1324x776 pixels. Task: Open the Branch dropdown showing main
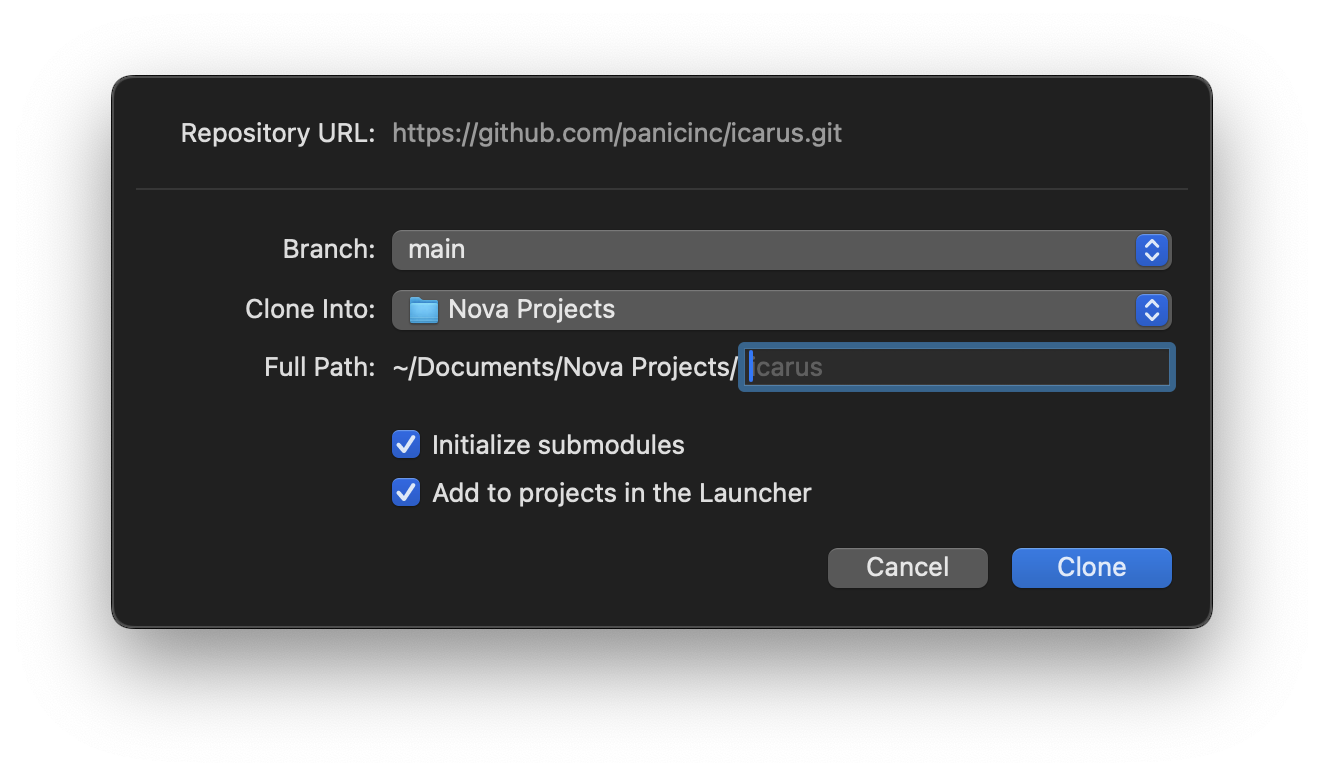pos(781,250)
